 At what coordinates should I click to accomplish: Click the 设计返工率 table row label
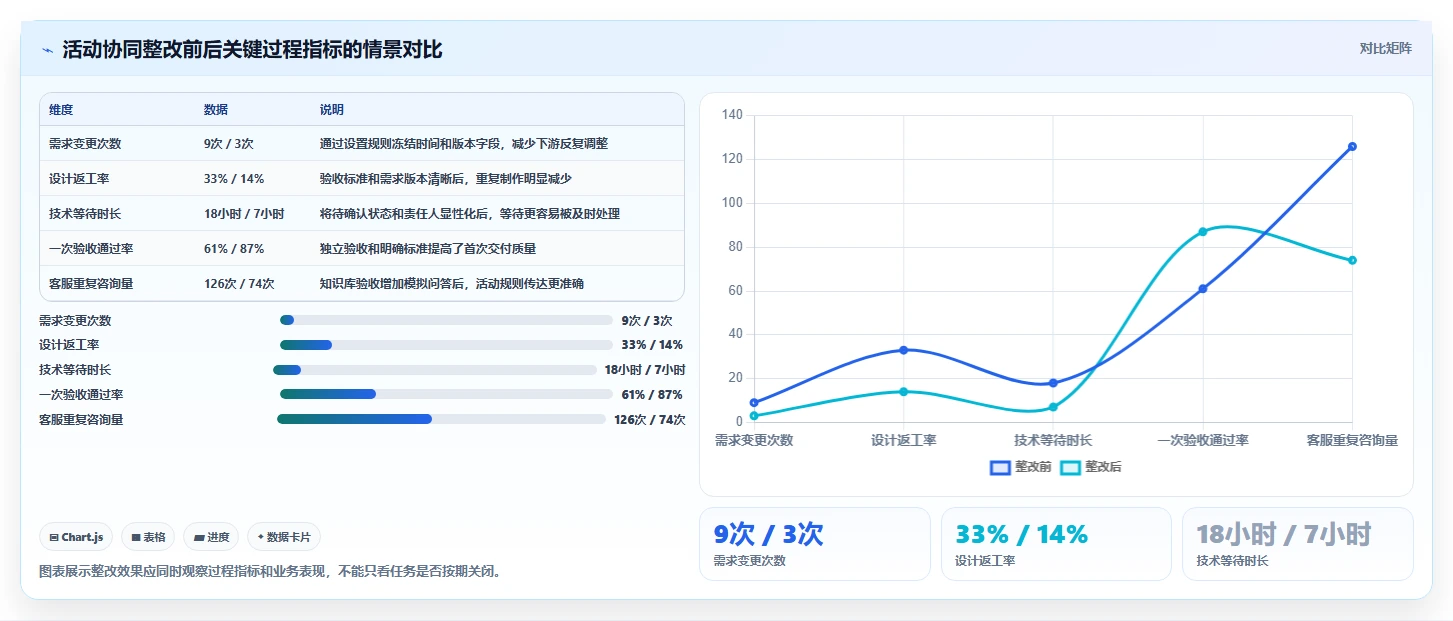79,179
